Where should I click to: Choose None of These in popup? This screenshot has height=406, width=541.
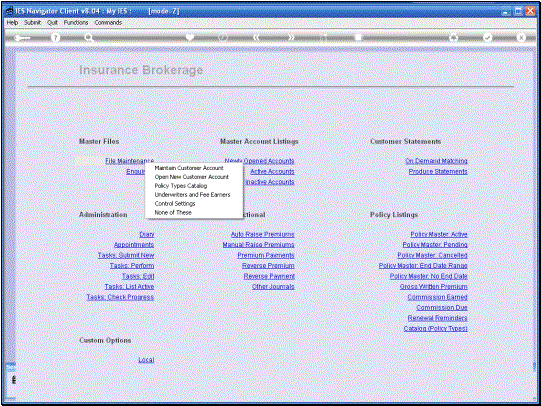pyautogui.click(x=173, y=213)
